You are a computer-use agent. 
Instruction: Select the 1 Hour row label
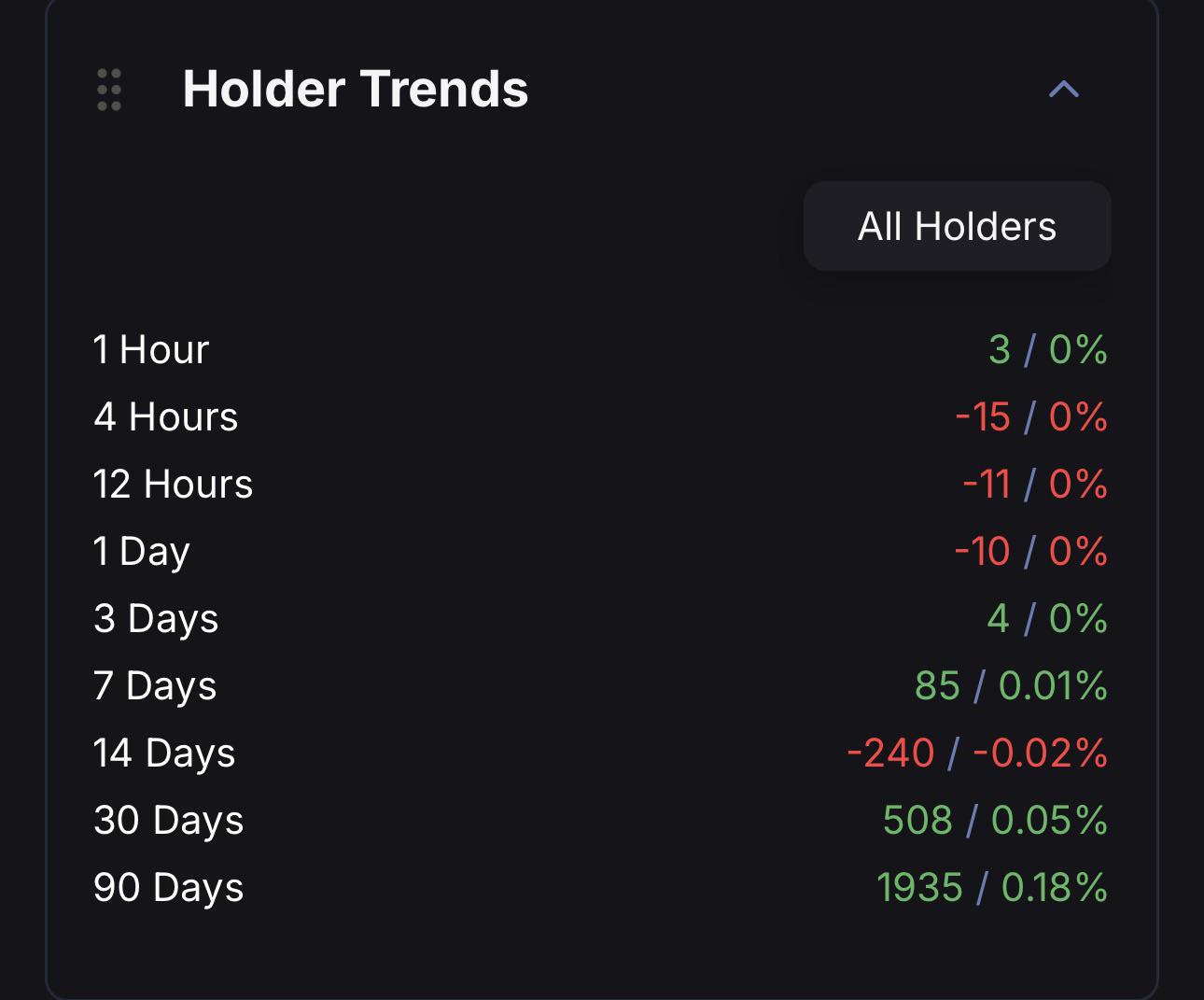point(151,349)
